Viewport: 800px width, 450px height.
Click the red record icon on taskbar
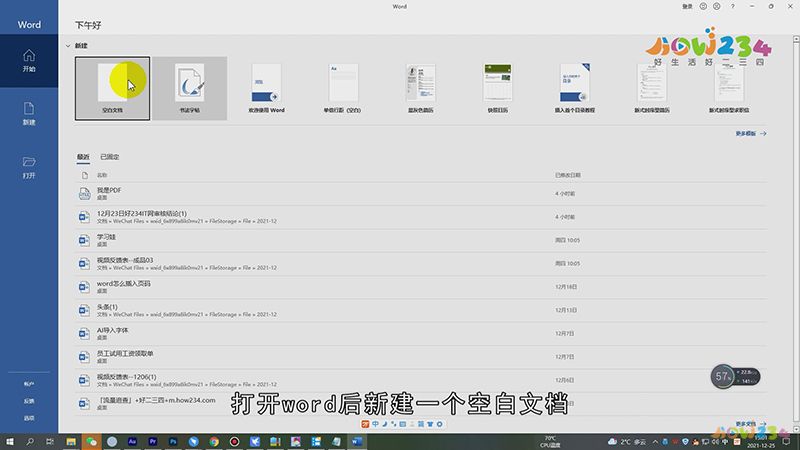(x=234, y=442)
